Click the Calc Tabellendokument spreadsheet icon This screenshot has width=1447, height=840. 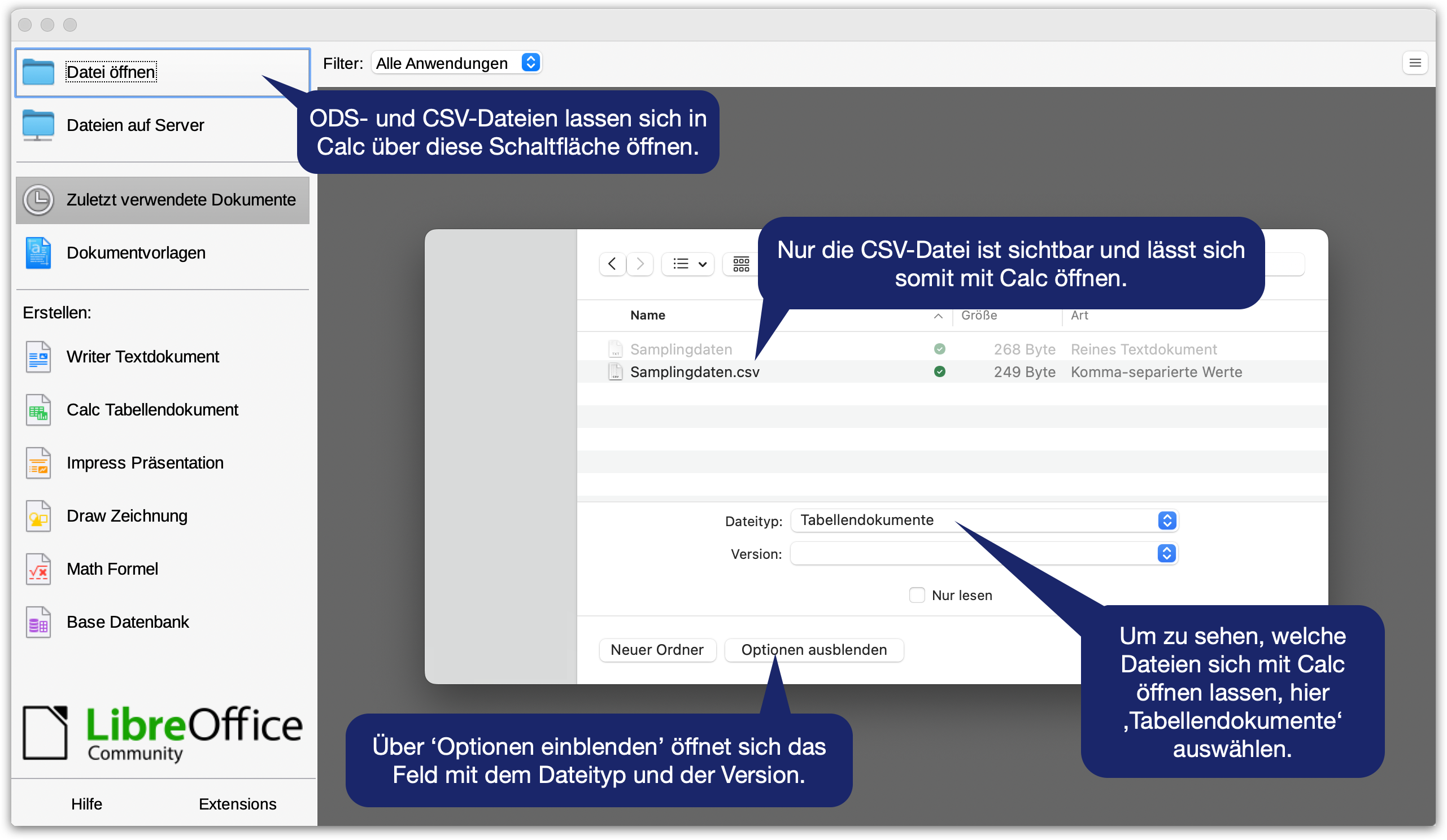tap(38, 410)
